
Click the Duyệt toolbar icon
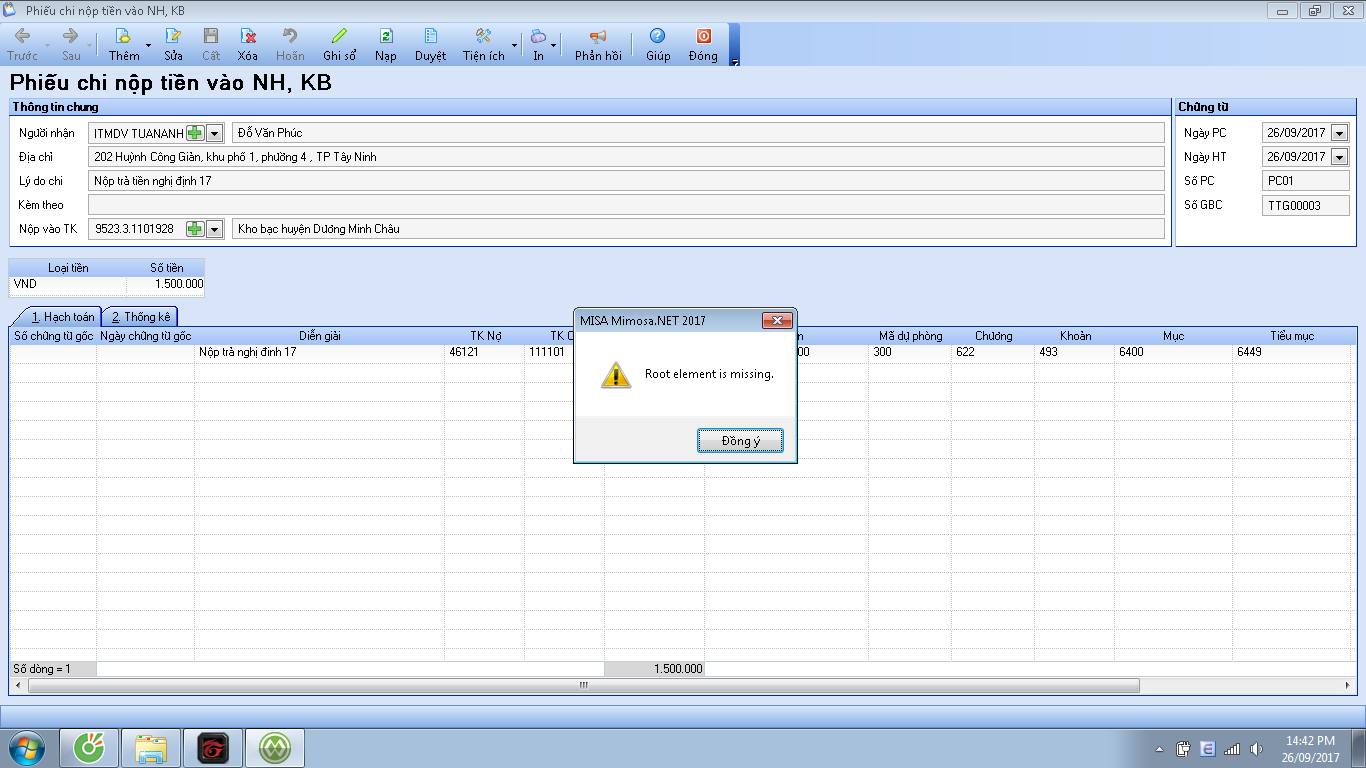(430, 36)
